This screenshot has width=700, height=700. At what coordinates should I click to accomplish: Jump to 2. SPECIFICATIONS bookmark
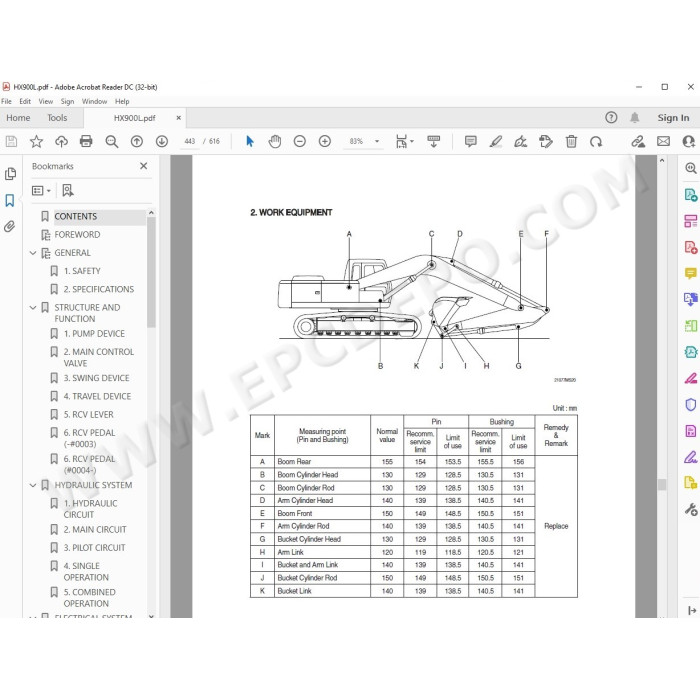[x=99, y=289]
